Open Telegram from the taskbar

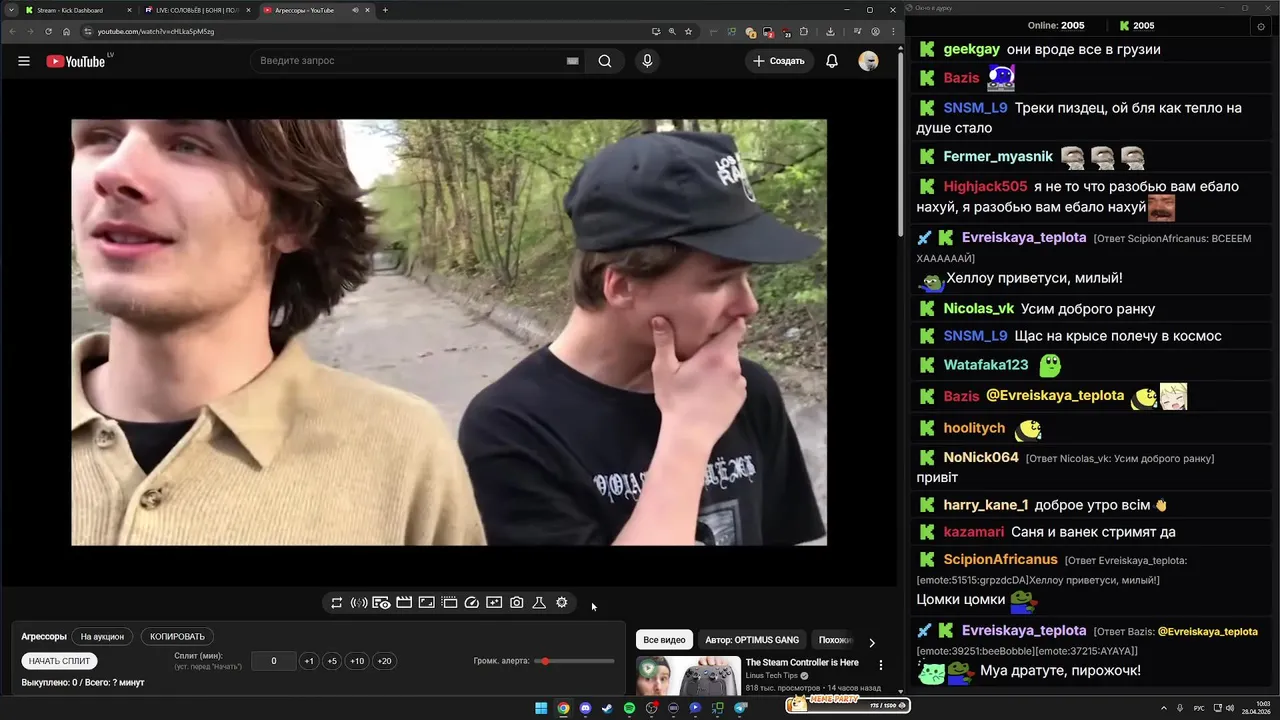[741, 708]
